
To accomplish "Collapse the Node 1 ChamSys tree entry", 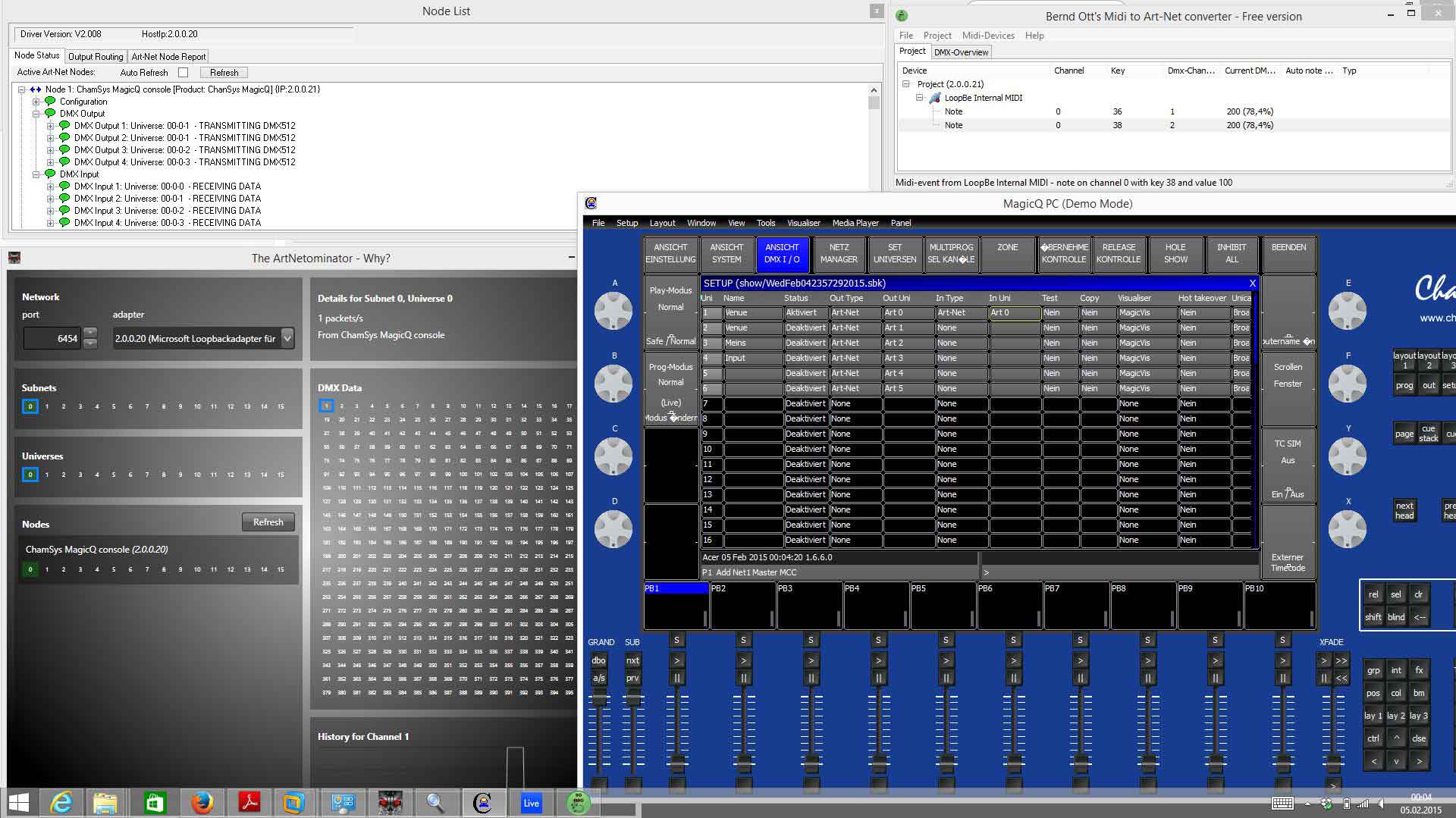I will point(22,89).
